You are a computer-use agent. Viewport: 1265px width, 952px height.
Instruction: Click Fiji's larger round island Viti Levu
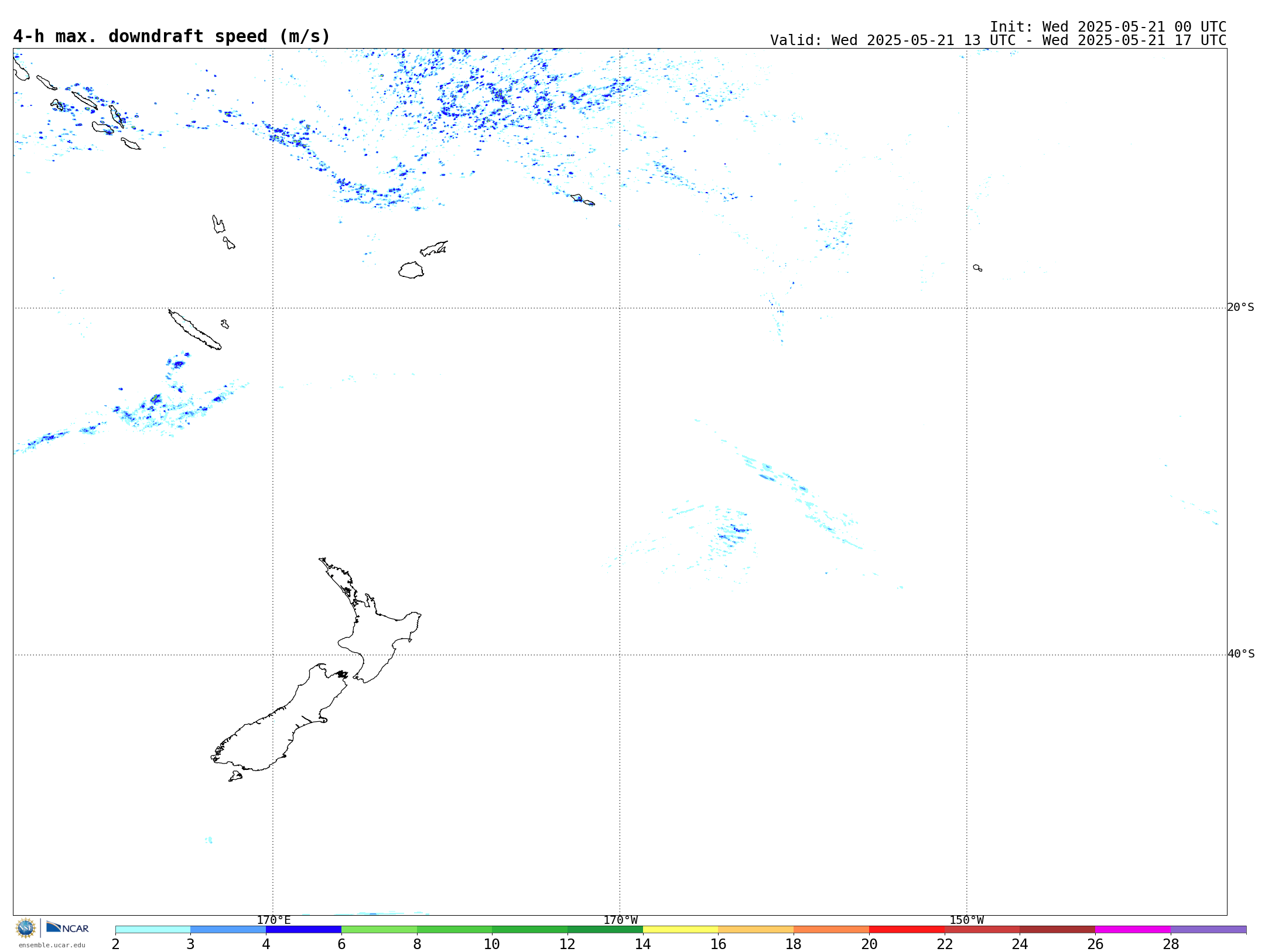(x=411, y=270)
